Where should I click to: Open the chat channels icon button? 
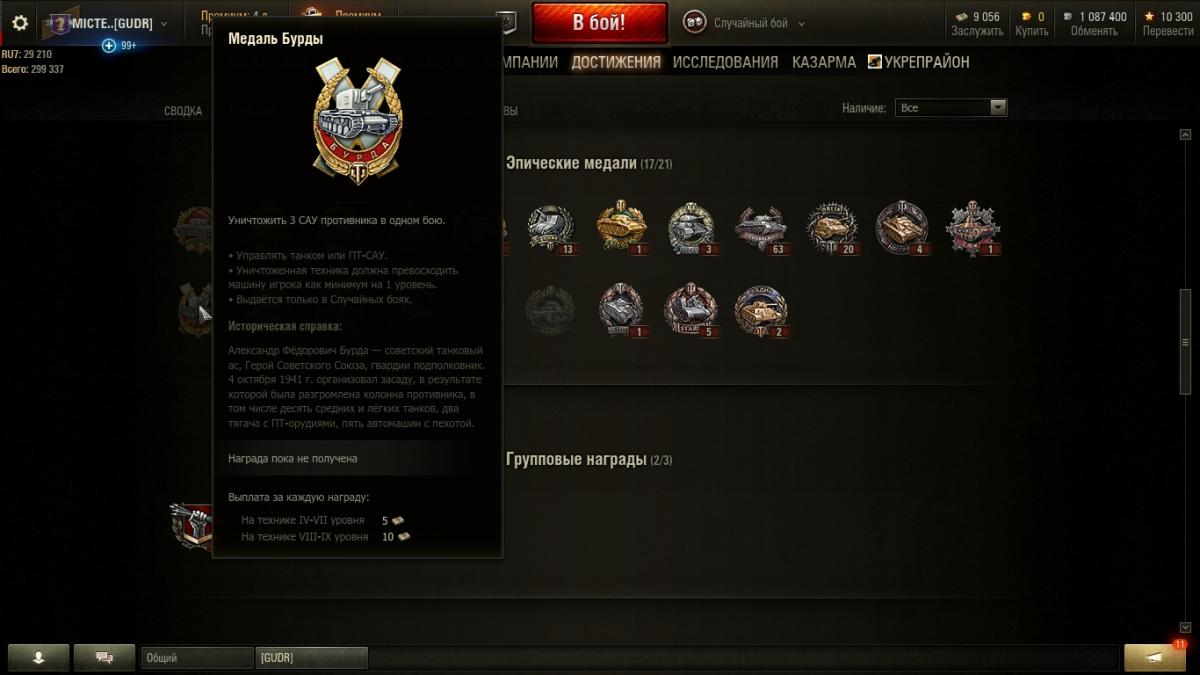[x=104, y=657]
